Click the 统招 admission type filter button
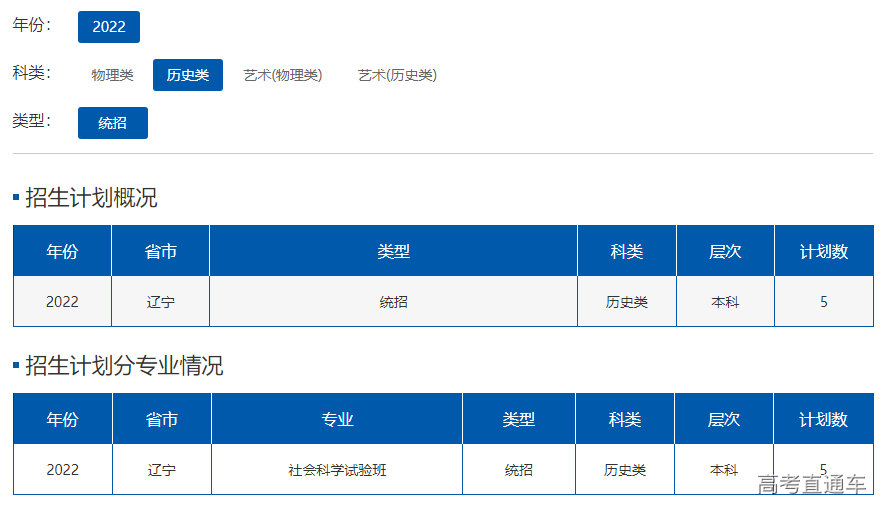This screenshot has height=524, width=895. [x=113, y=123]
